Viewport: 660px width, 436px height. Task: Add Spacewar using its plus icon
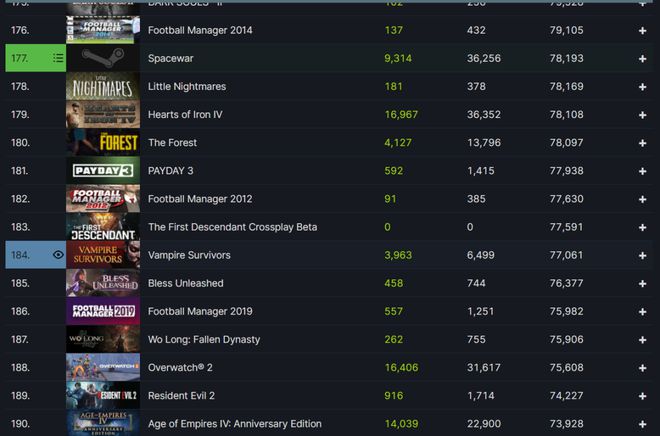click(642, 59)
